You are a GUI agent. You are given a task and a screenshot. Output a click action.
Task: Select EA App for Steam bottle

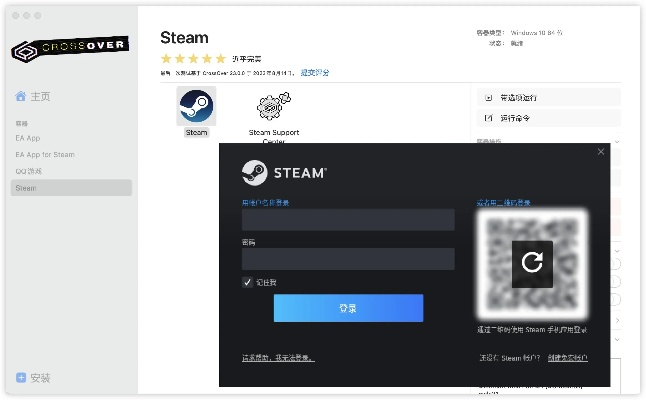[45, 154]
